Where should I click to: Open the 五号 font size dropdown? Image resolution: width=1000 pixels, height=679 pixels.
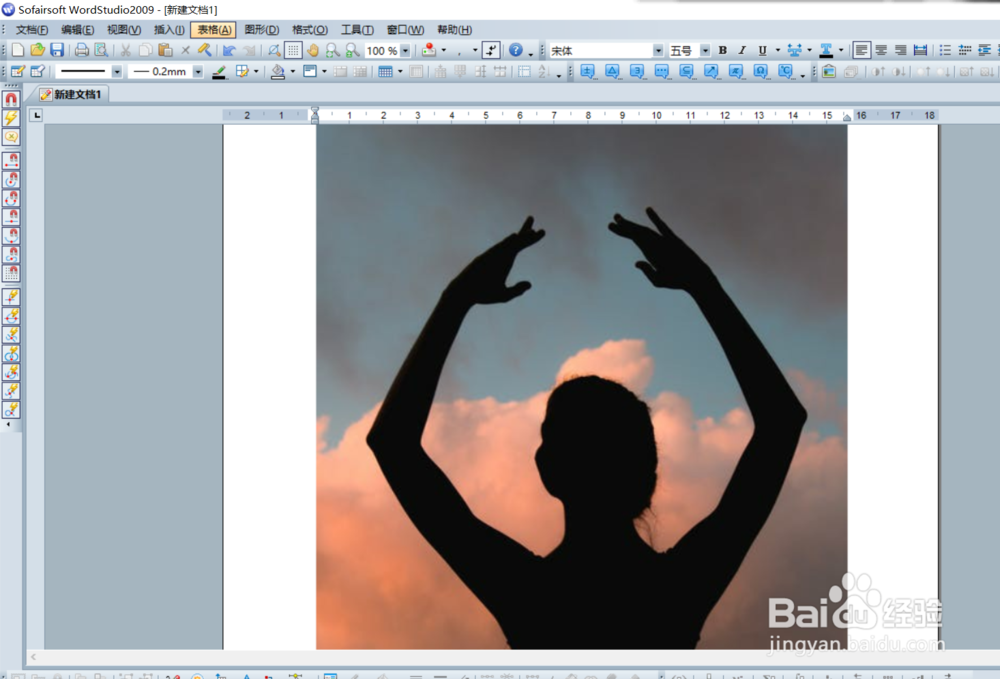point(705,51)
